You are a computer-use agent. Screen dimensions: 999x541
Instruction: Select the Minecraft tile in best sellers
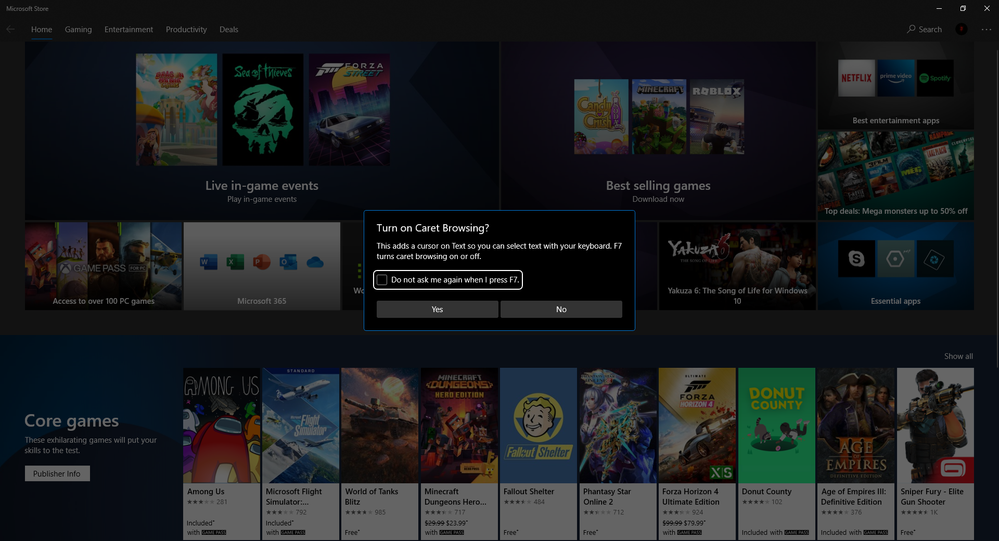click(659, 117)
